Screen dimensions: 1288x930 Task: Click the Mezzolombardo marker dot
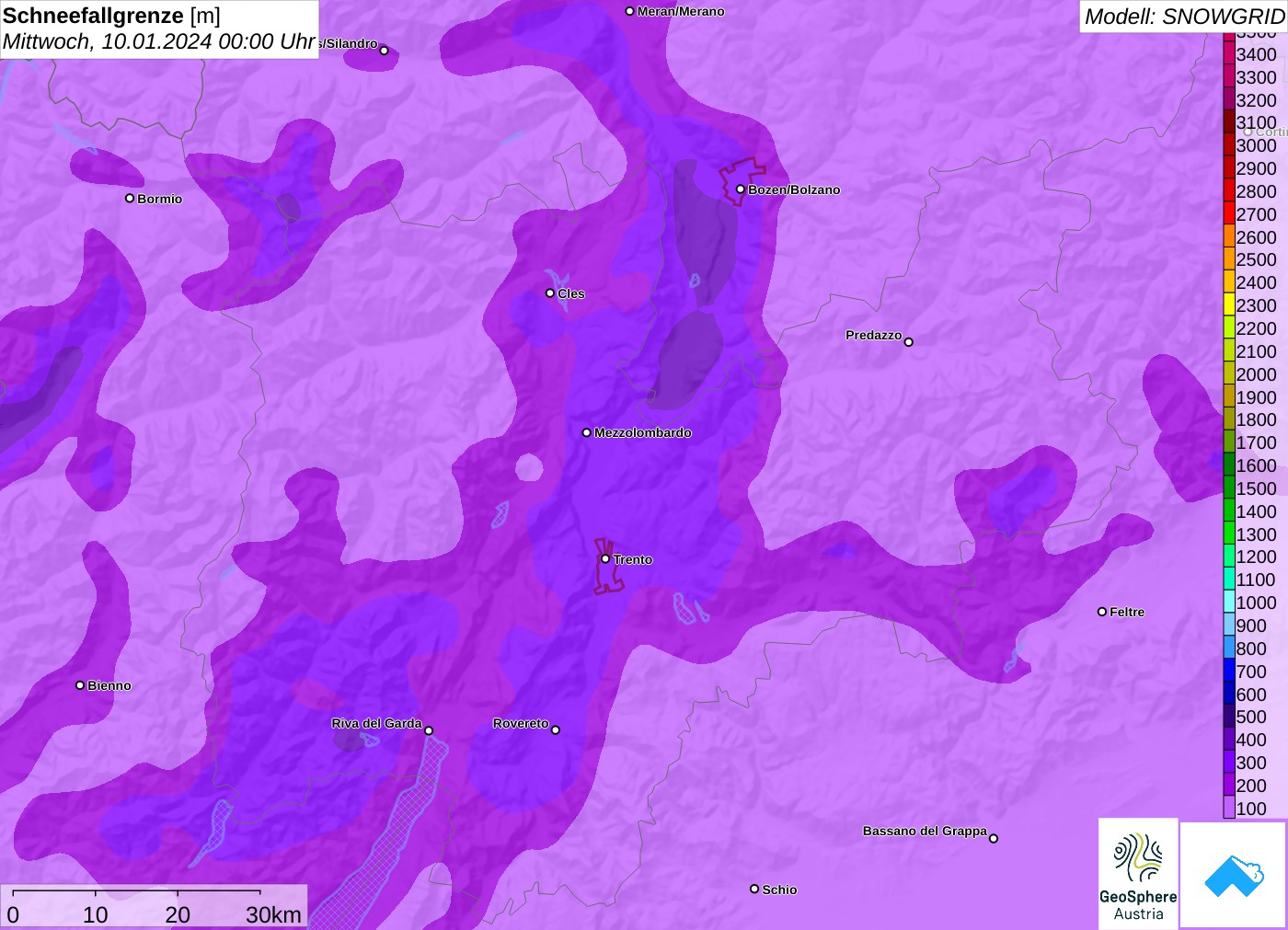coord(587,432)
